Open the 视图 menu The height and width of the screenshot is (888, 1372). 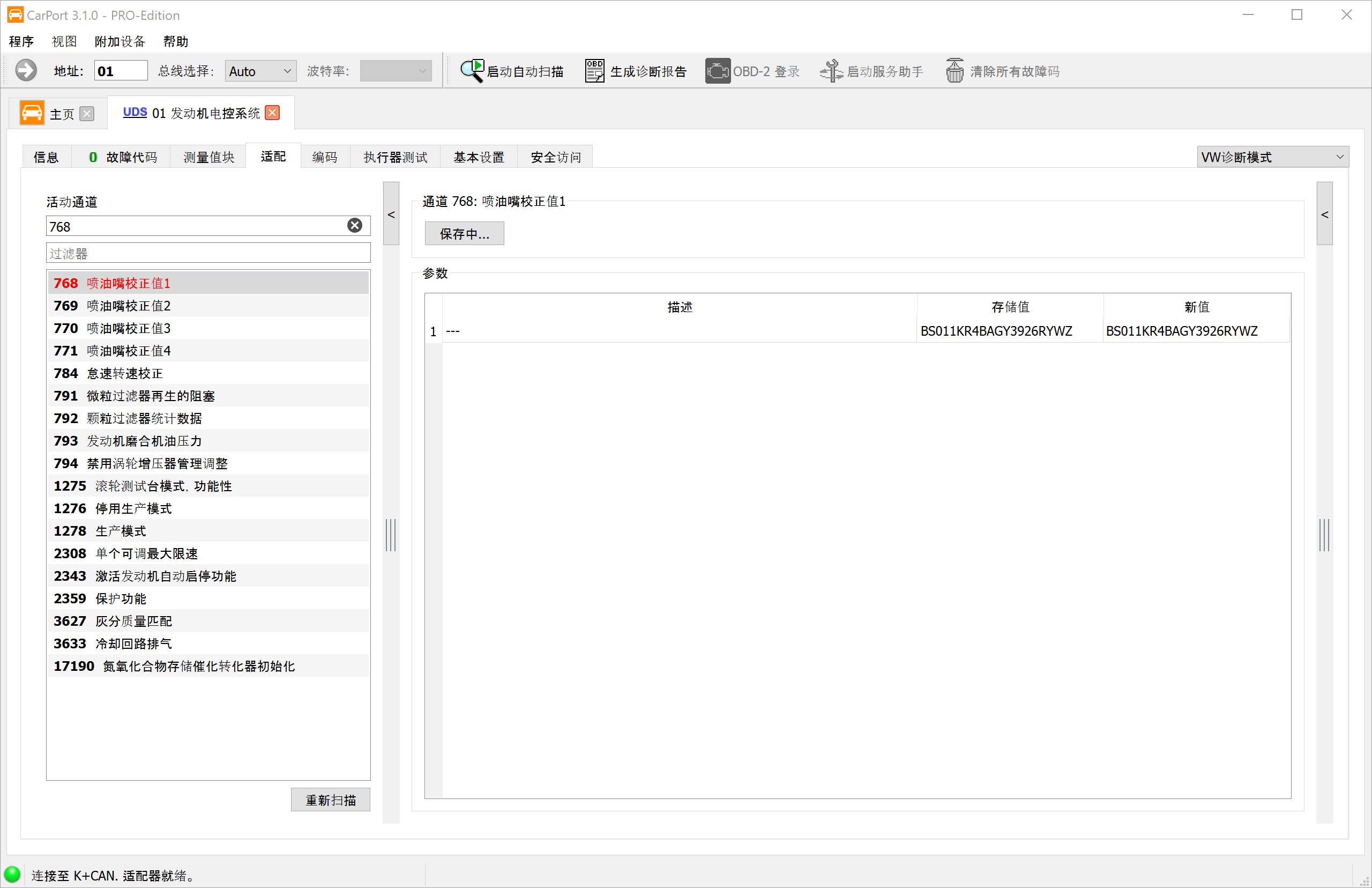point(64,41)
